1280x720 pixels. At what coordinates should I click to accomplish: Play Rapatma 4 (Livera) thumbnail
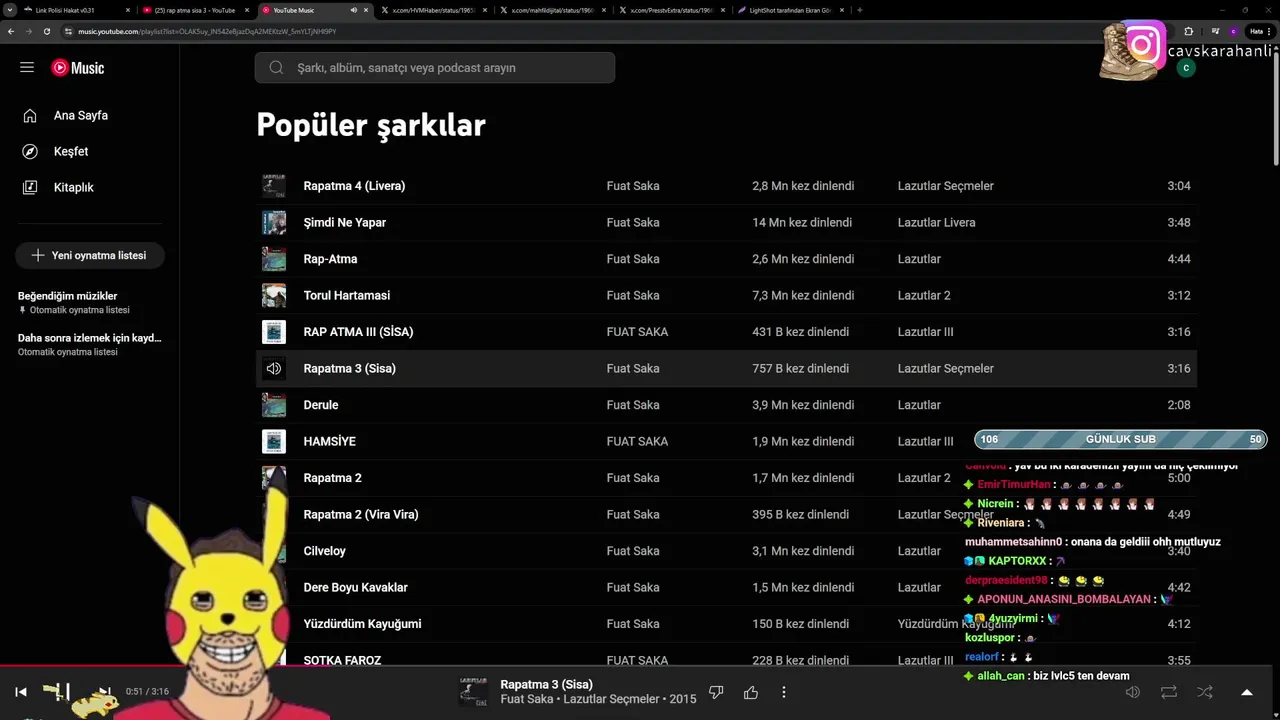(x=274, y=186)
